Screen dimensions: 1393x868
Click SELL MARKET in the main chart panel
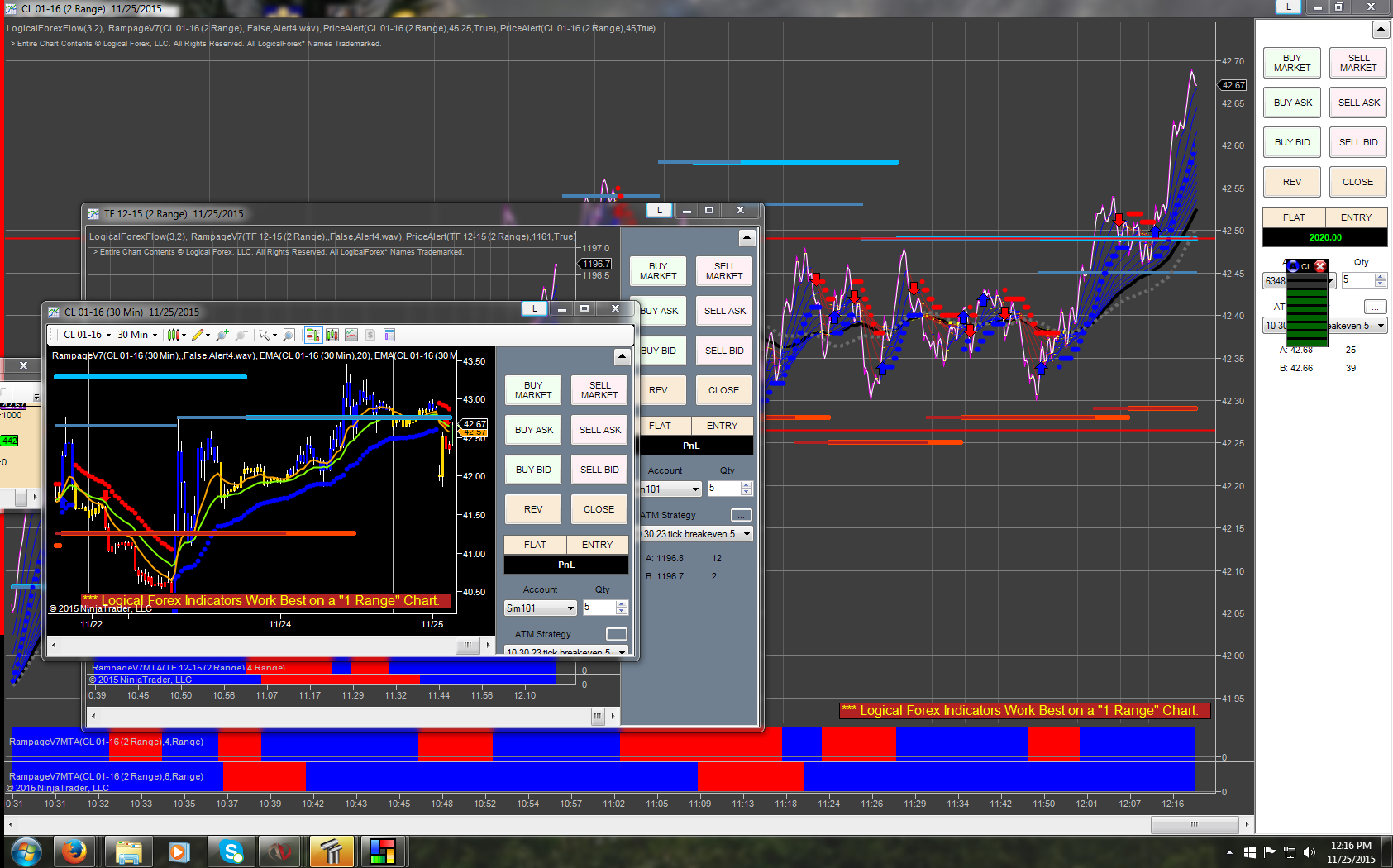1358,63
